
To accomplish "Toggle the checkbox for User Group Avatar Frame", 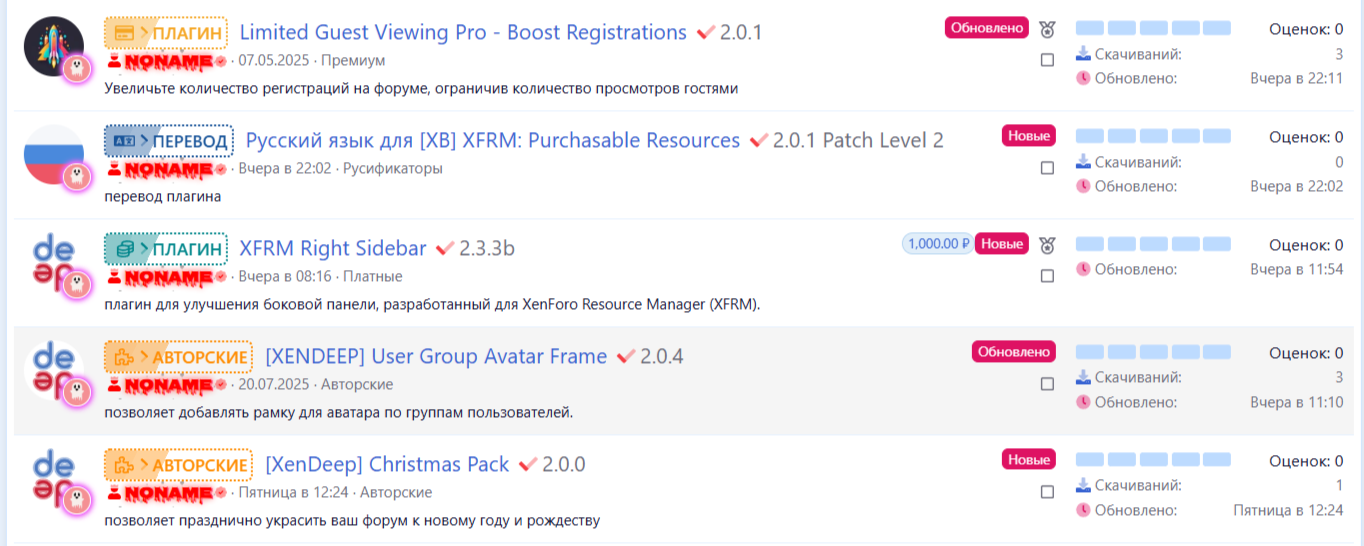I will tap(1047, 384).
